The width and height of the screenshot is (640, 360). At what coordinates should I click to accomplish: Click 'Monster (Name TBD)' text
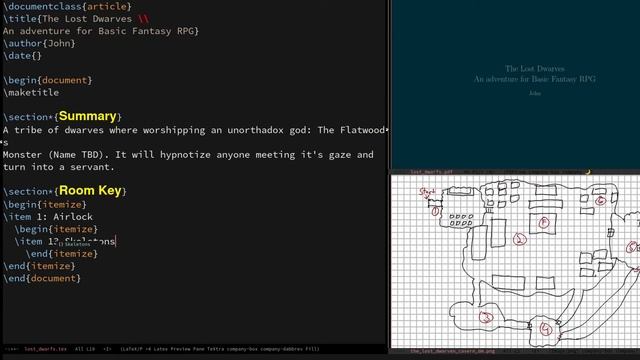53,155
